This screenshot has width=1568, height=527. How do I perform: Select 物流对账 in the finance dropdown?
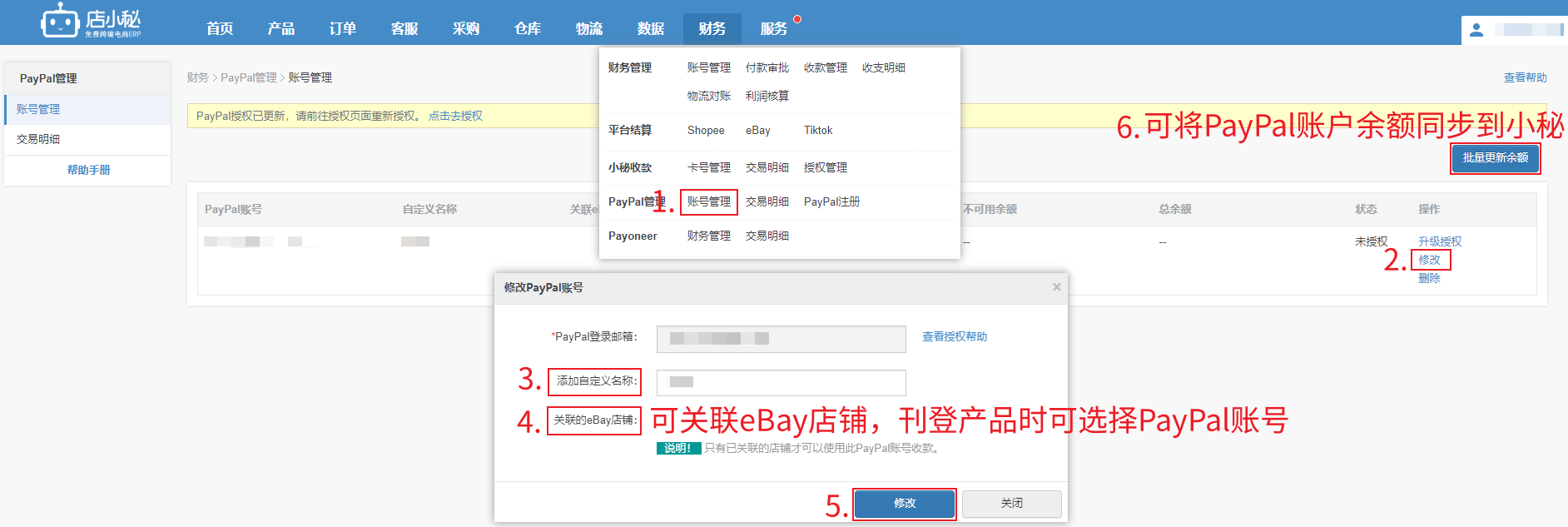709,96
